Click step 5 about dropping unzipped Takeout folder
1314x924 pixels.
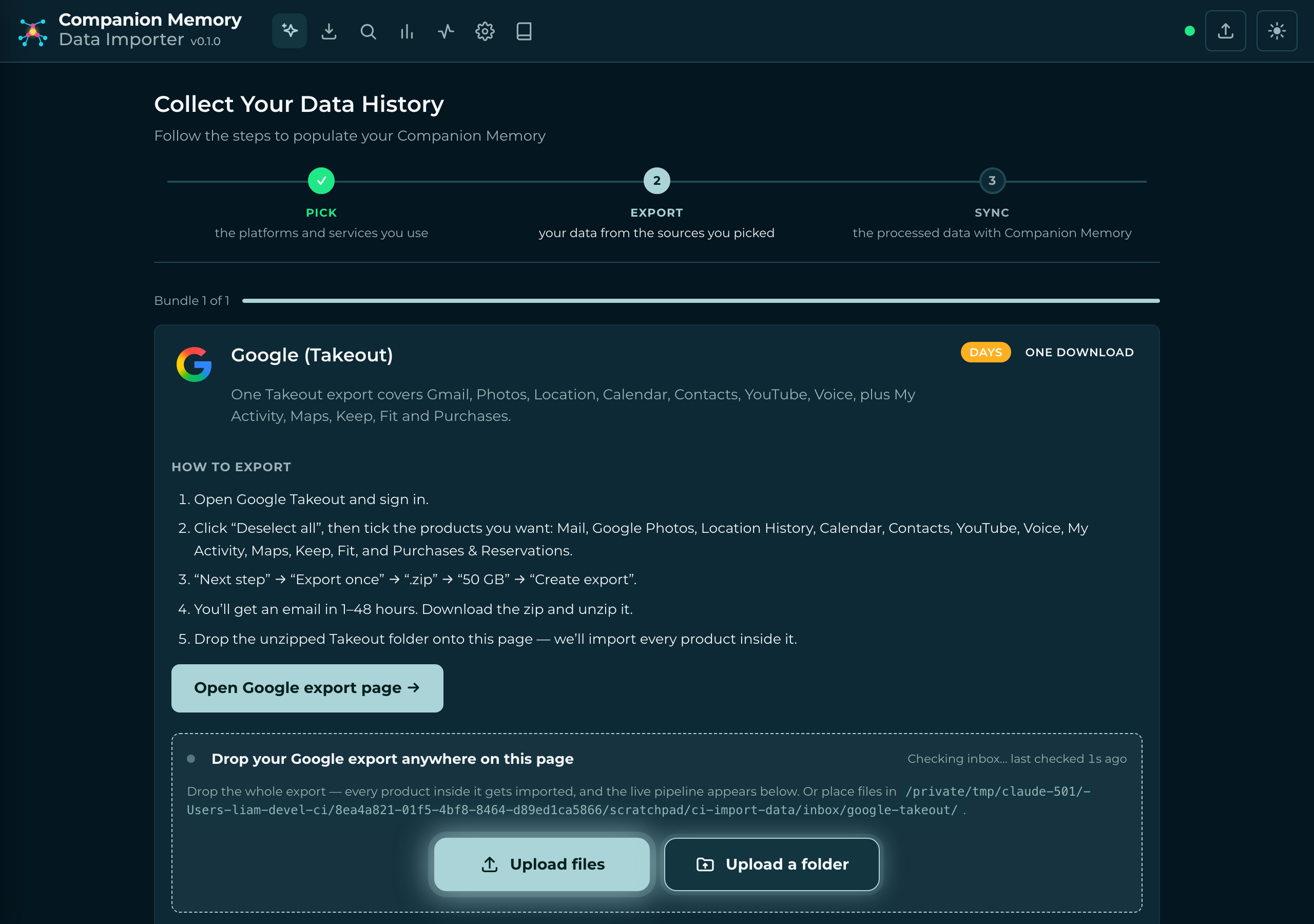[x=495, y=639]
